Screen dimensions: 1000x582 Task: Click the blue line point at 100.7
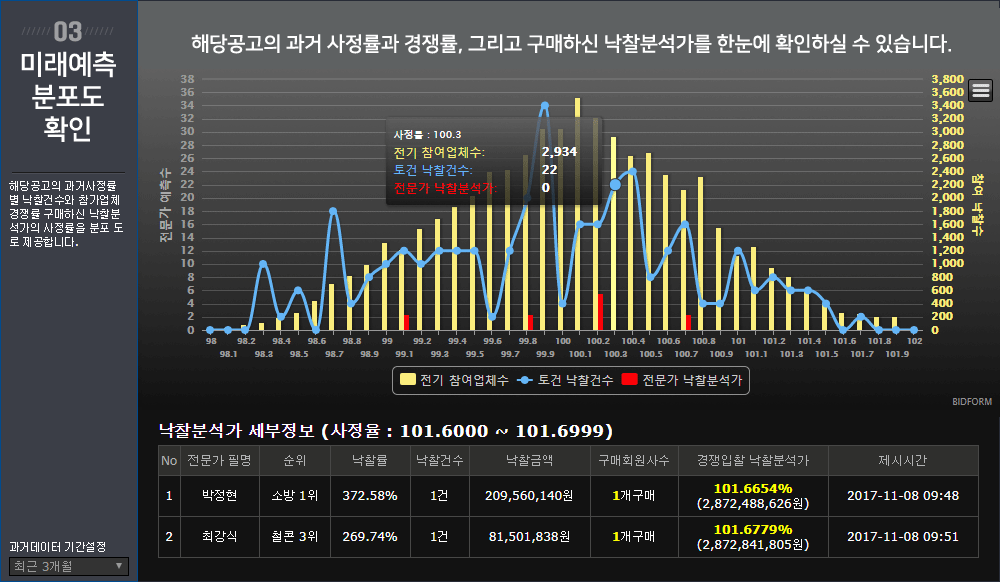pyautogui.click(x=685, y=224)
